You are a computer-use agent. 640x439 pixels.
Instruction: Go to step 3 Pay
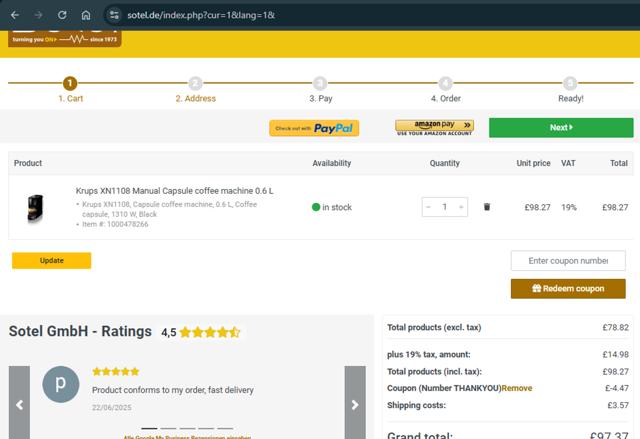[321, 98]
